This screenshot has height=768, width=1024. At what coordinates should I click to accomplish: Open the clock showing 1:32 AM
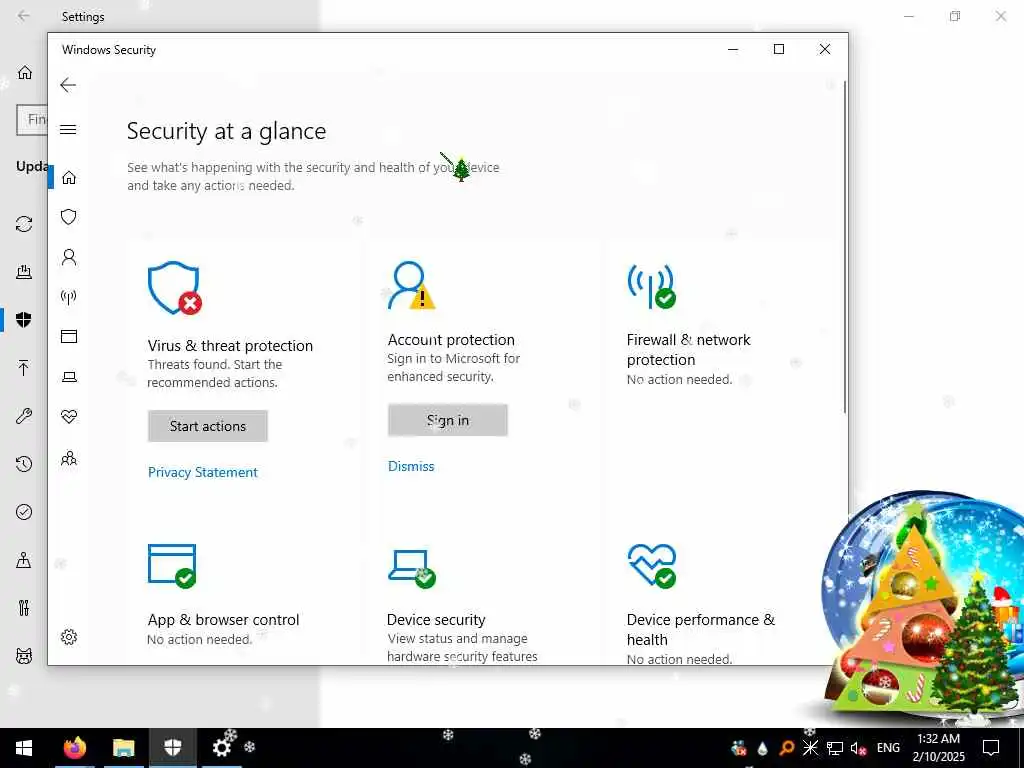pos(938,748)
